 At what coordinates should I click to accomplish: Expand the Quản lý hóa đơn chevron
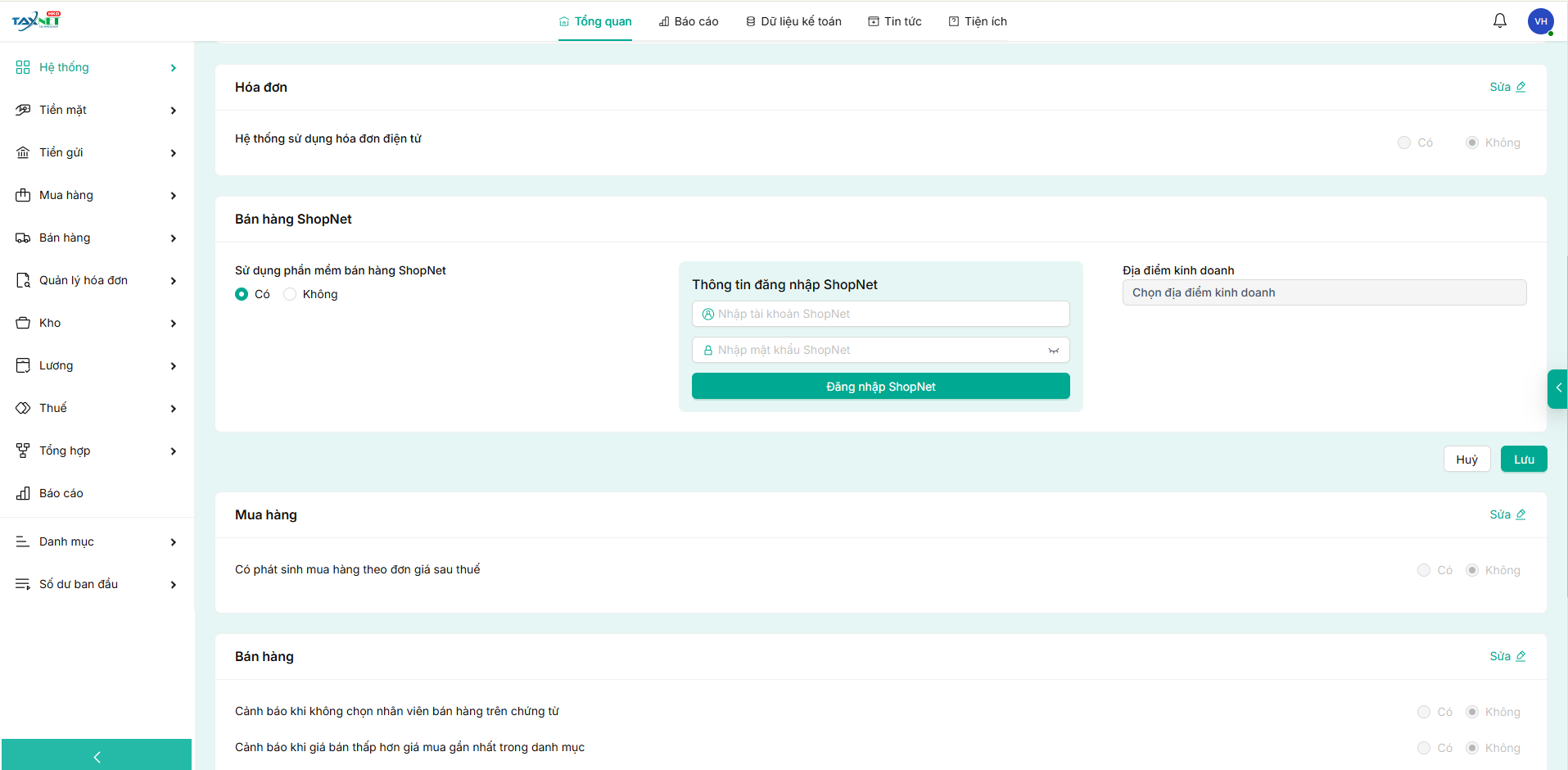173,281
